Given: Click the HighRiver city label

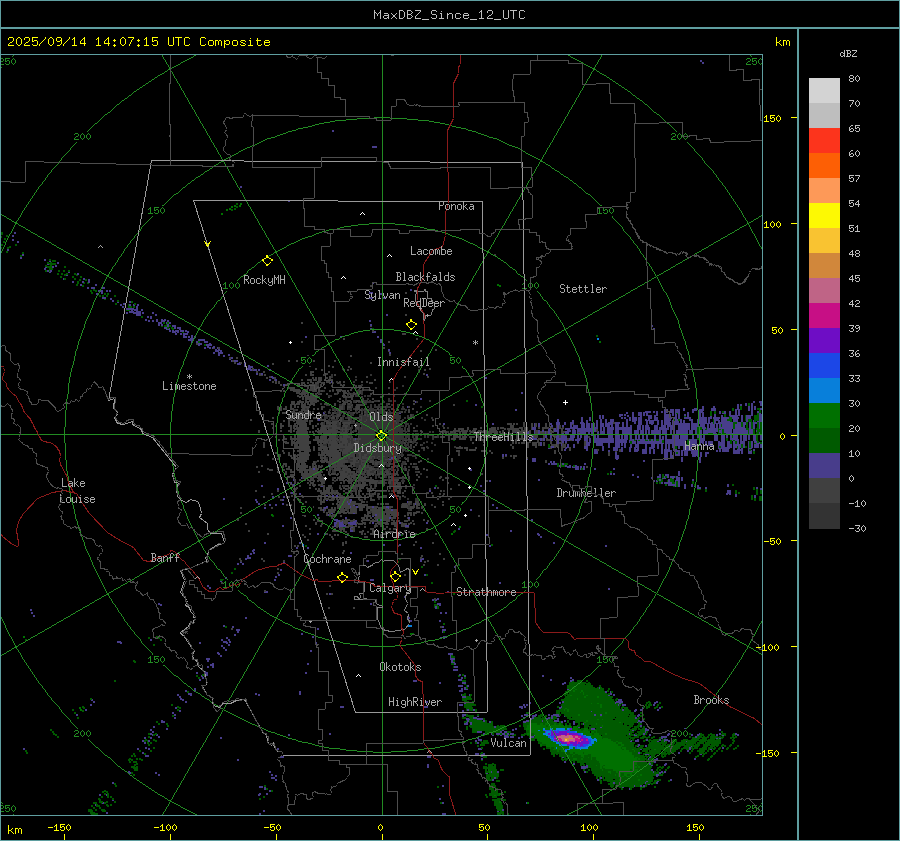Looking at the screenshot, I should (415, 702).
